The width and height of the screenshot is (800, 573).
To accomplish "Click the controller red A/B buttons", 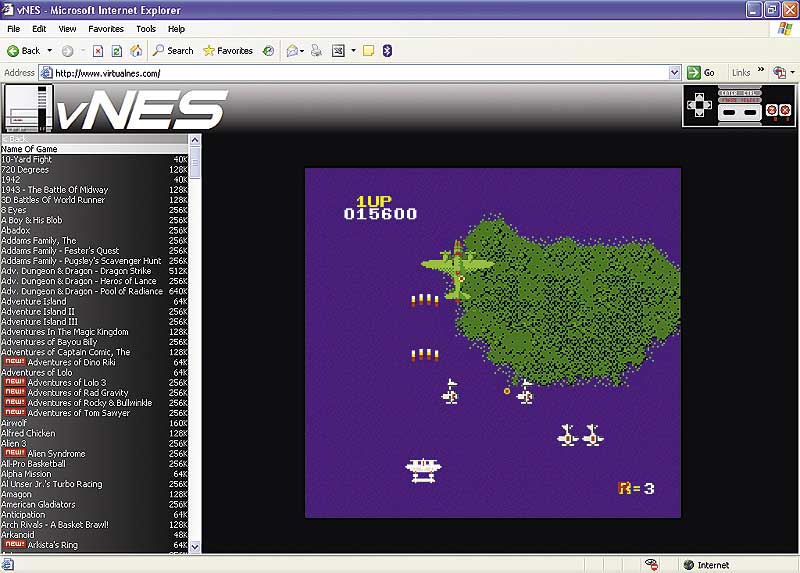I will [779, 110].
